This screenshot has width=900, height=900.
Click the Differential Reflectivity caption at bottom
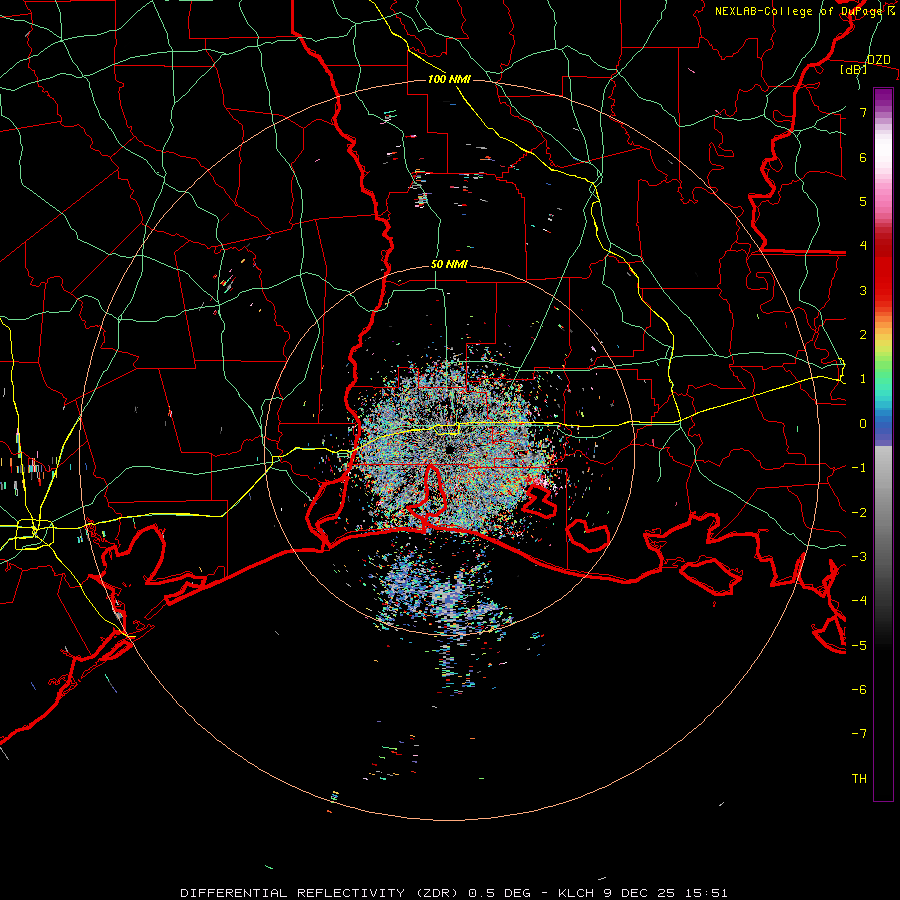[453, 893]
